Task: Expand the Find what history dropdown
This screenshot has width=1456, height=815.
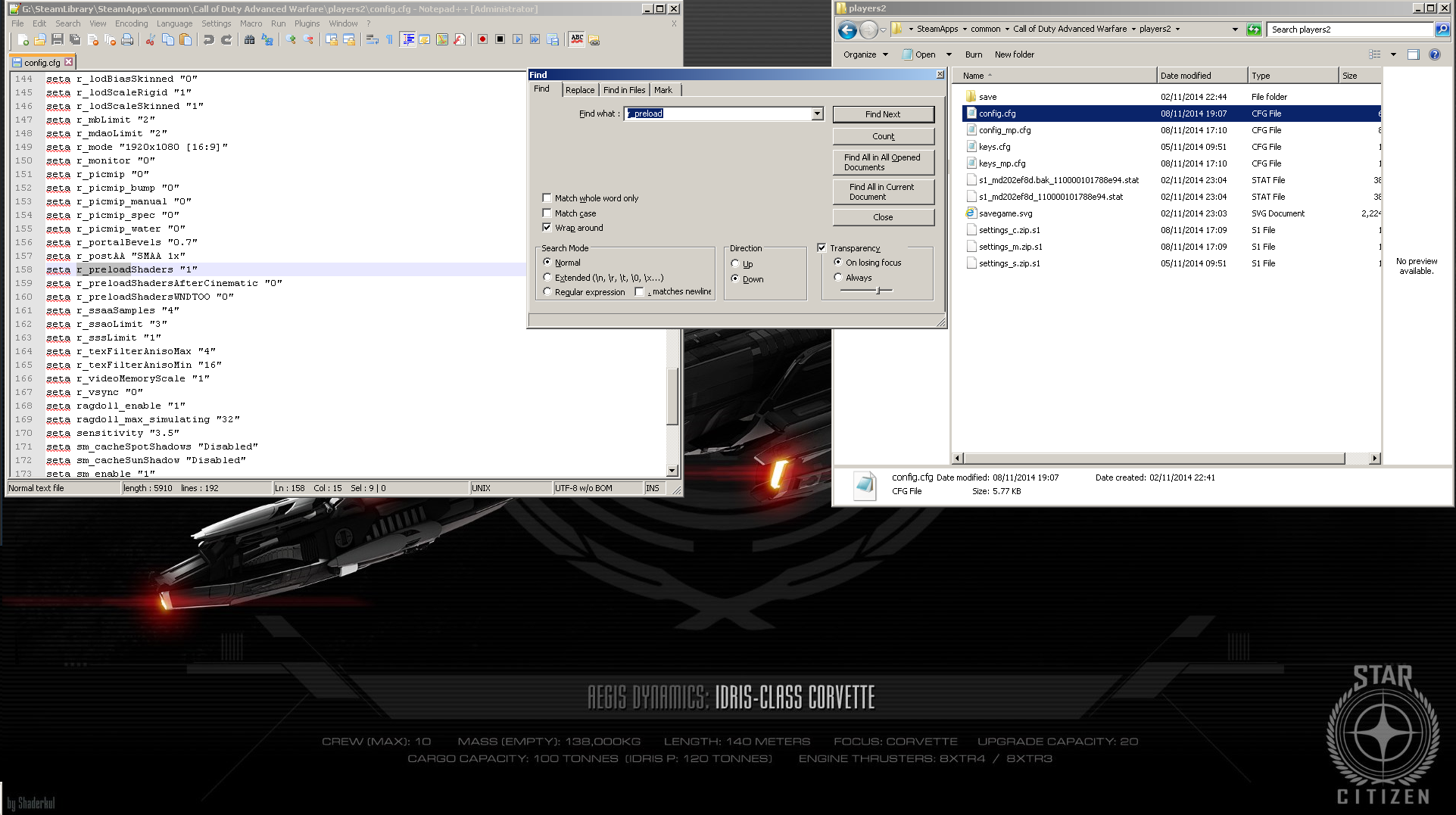Action: click(817, 114)
